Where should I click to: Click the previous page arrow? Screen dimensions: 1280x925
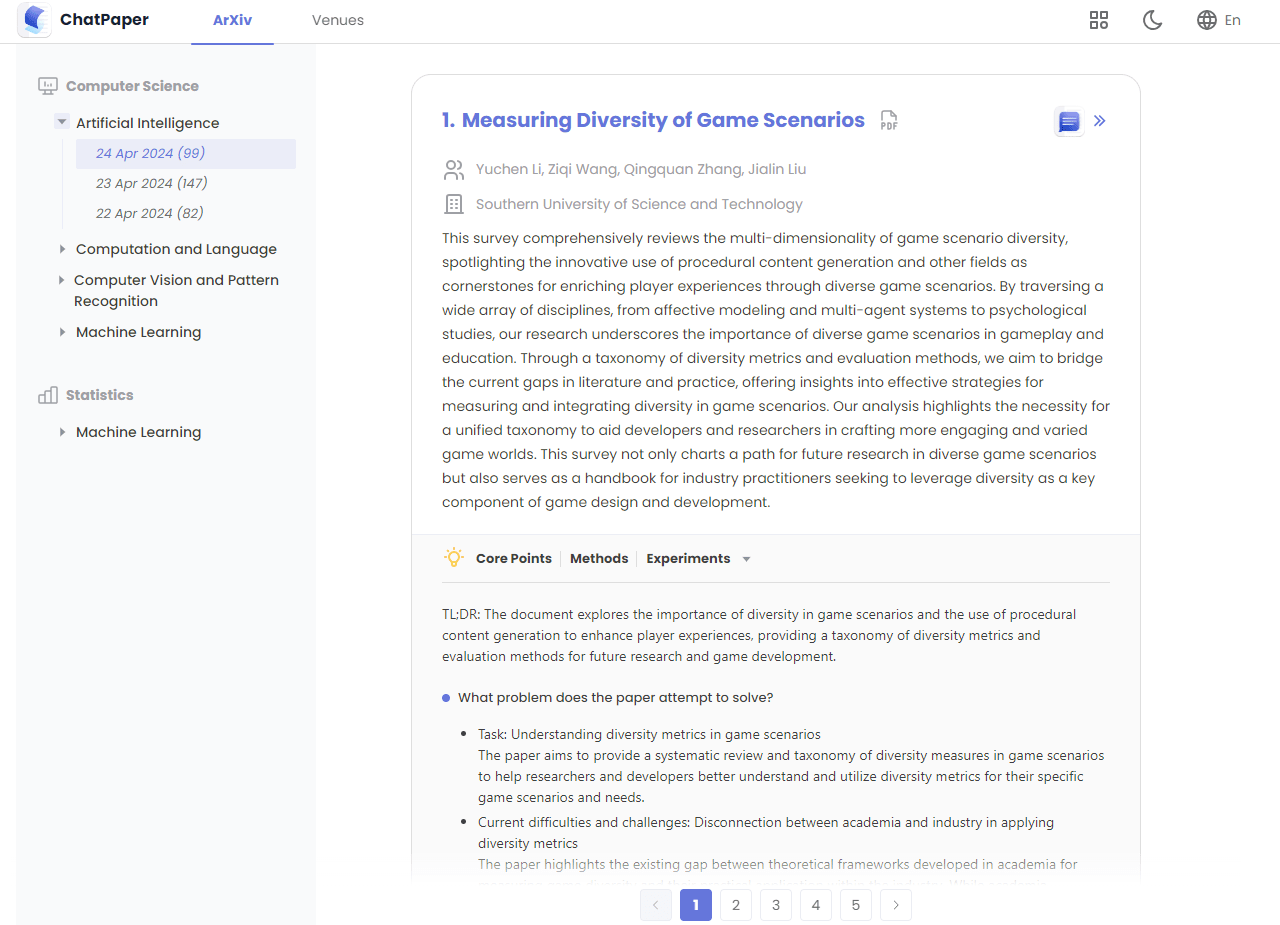coord(656,905)
